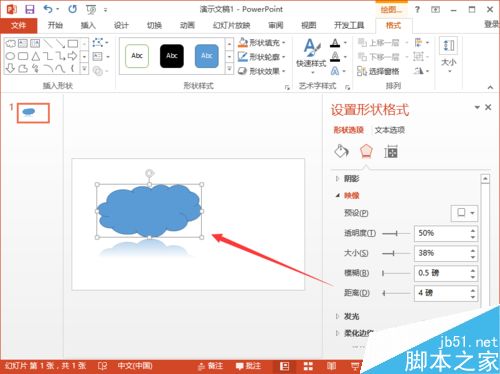The height and width of the screenshot is (374, 500).
Task: Open the 大小 (Size) group button
Action: [x=449, y=56]
